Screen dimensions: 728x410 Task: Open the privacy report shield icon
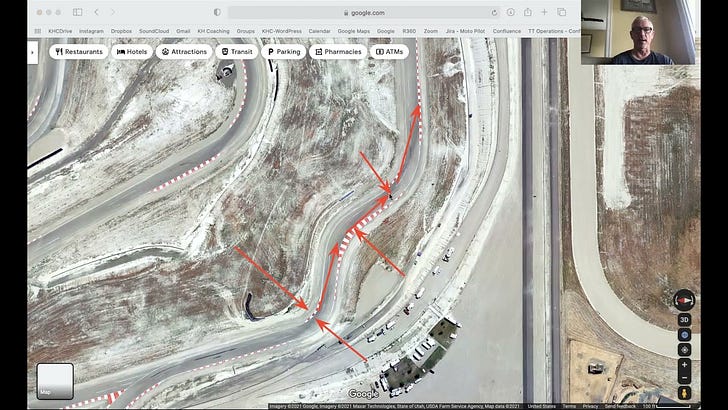tap(217, 13)
